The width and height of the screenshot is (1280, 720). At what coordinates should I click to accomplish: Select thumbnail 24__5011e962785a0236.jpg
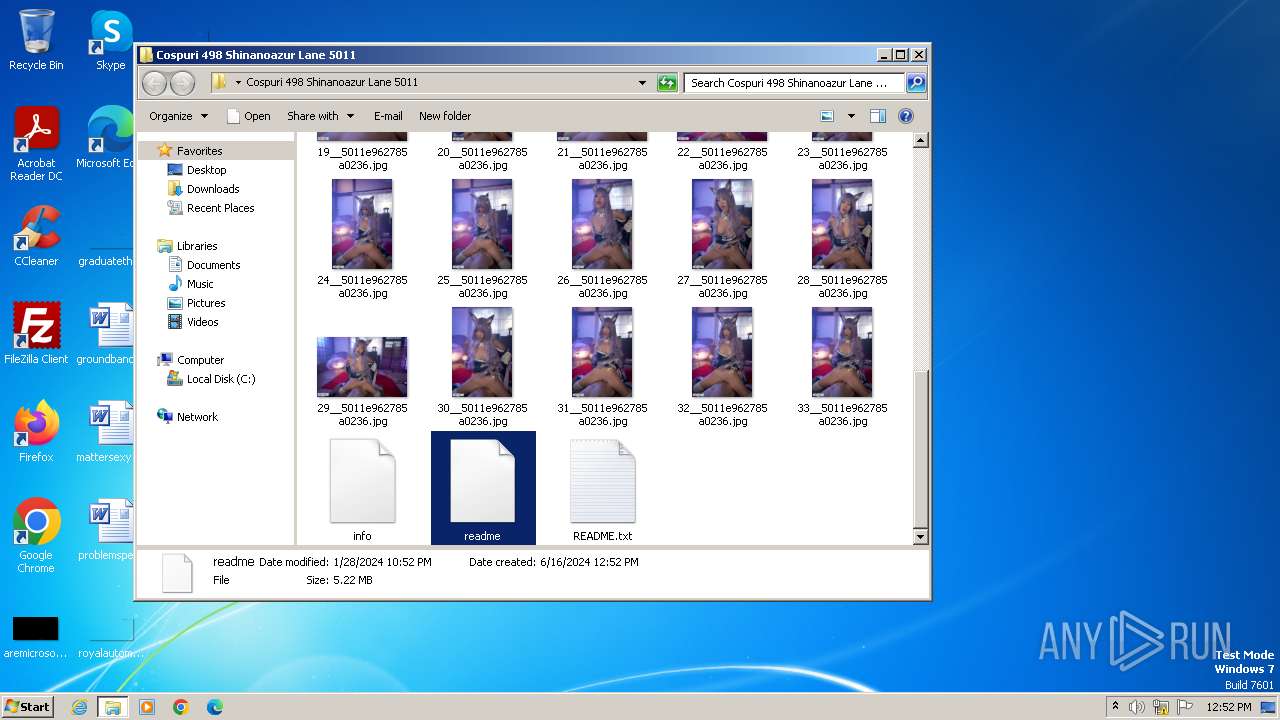[362, 224]
